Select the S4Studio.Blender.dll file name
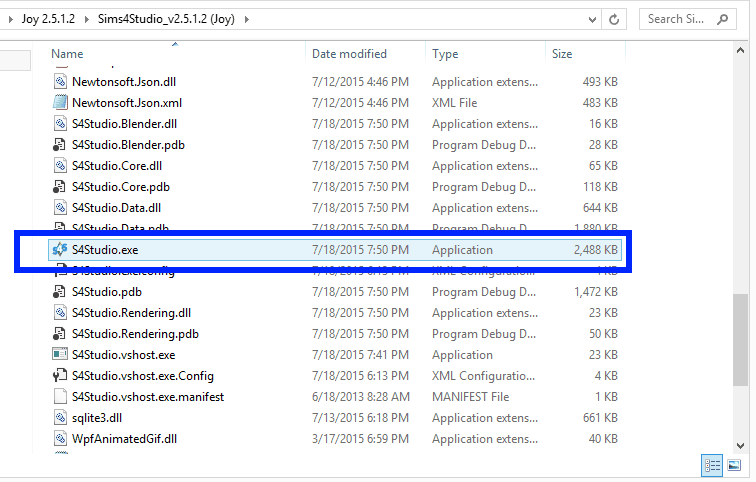This screenshot has height=482, width=756. (x=124, y=123)
